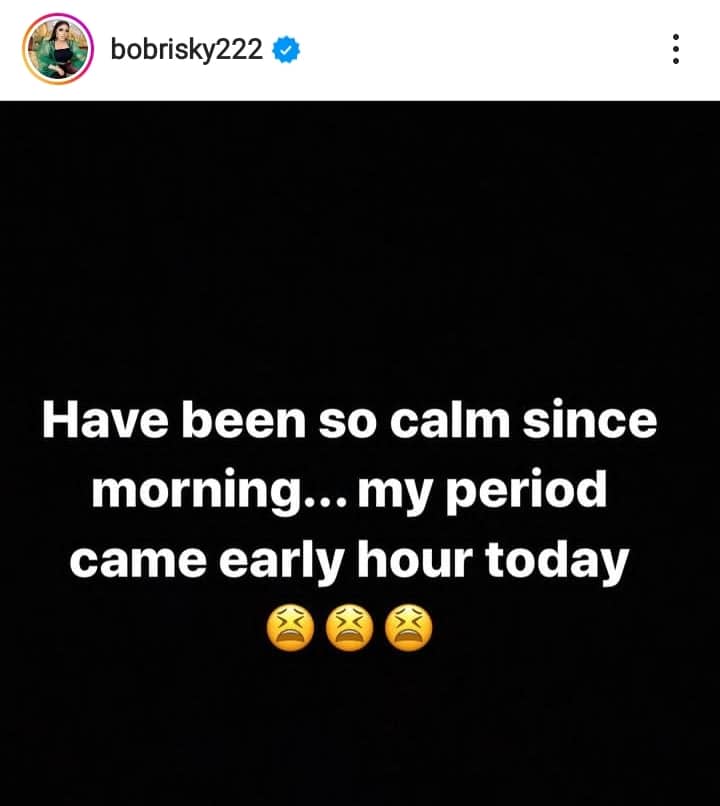This screenshot has height=806, width=720.
Task: Open bobrisky222's profile picture story
Action: (58, 49)
